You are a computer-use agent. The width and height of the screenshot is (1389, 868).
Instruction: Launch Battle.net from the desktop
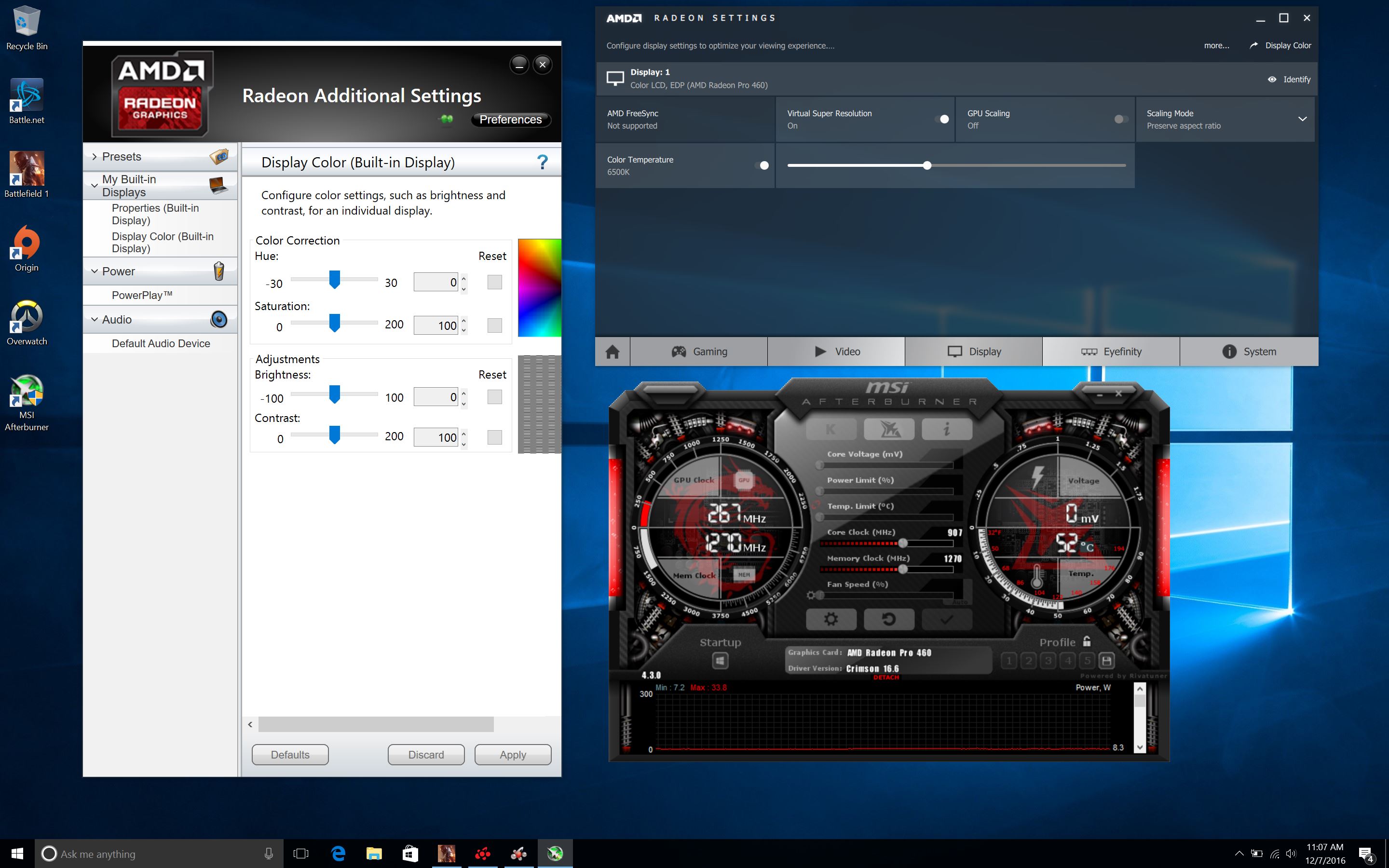pos(27,101)
